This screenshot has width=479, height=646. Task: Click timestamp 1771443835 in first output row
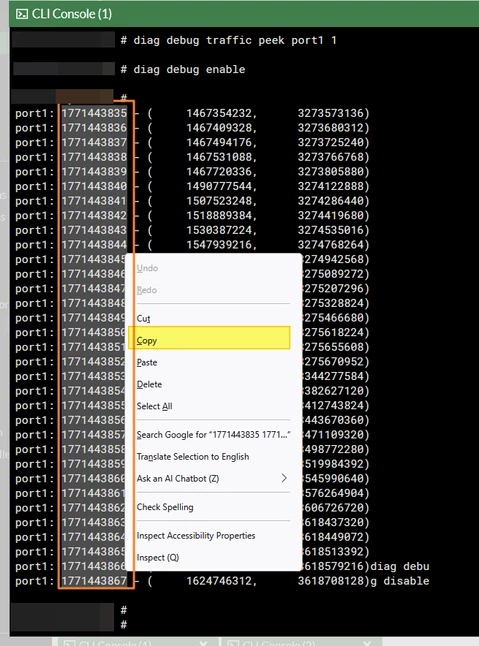(94, 113)
